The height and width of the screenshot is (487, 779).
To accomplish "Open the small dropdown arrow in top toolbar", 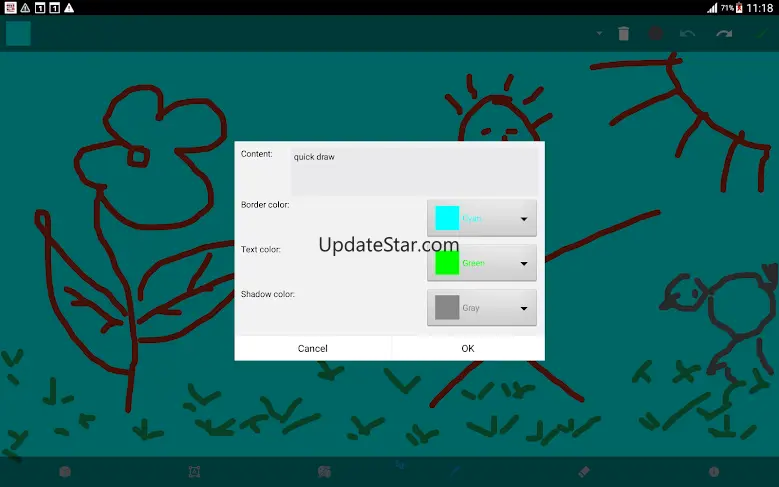I will (x=599, y=33).
